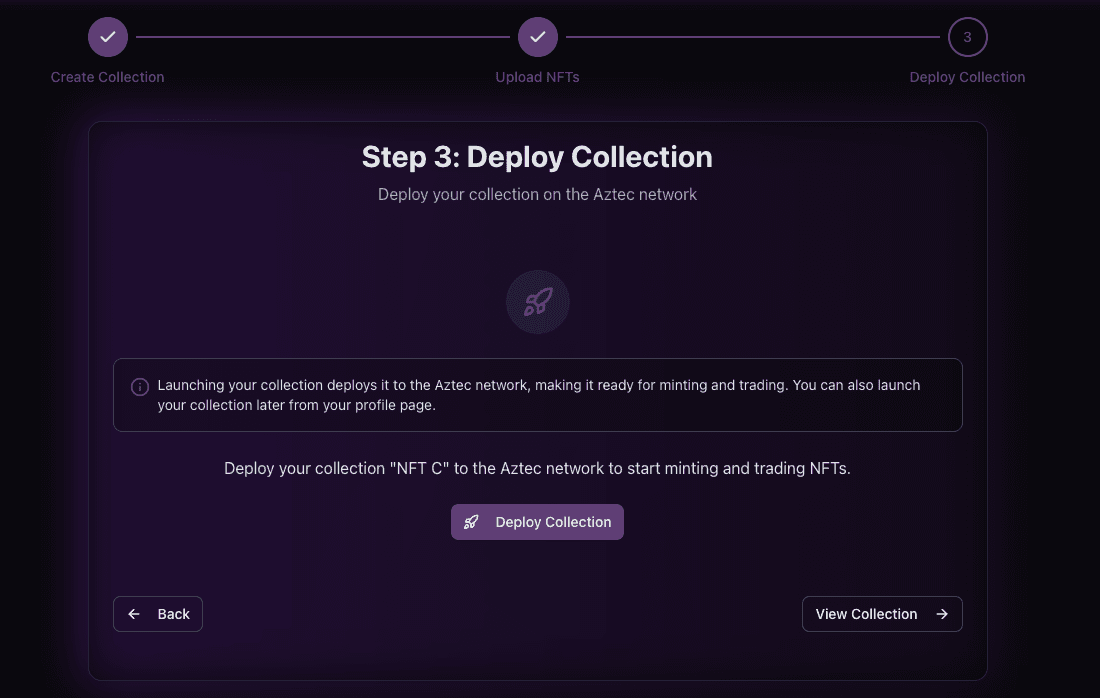Go back using the Back button
This screenshot has width=1100, height=698.
(157, 613)
